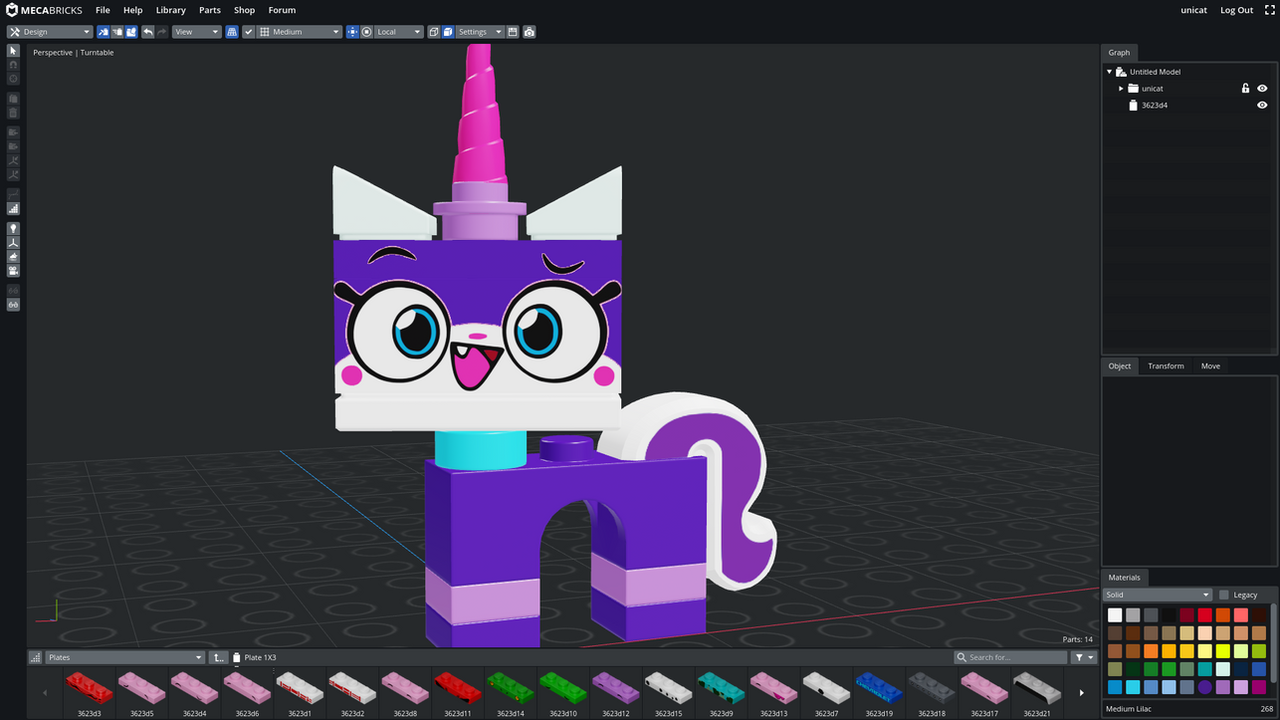
Task: Enable the Legacy checkbox
Action: 1223,595
